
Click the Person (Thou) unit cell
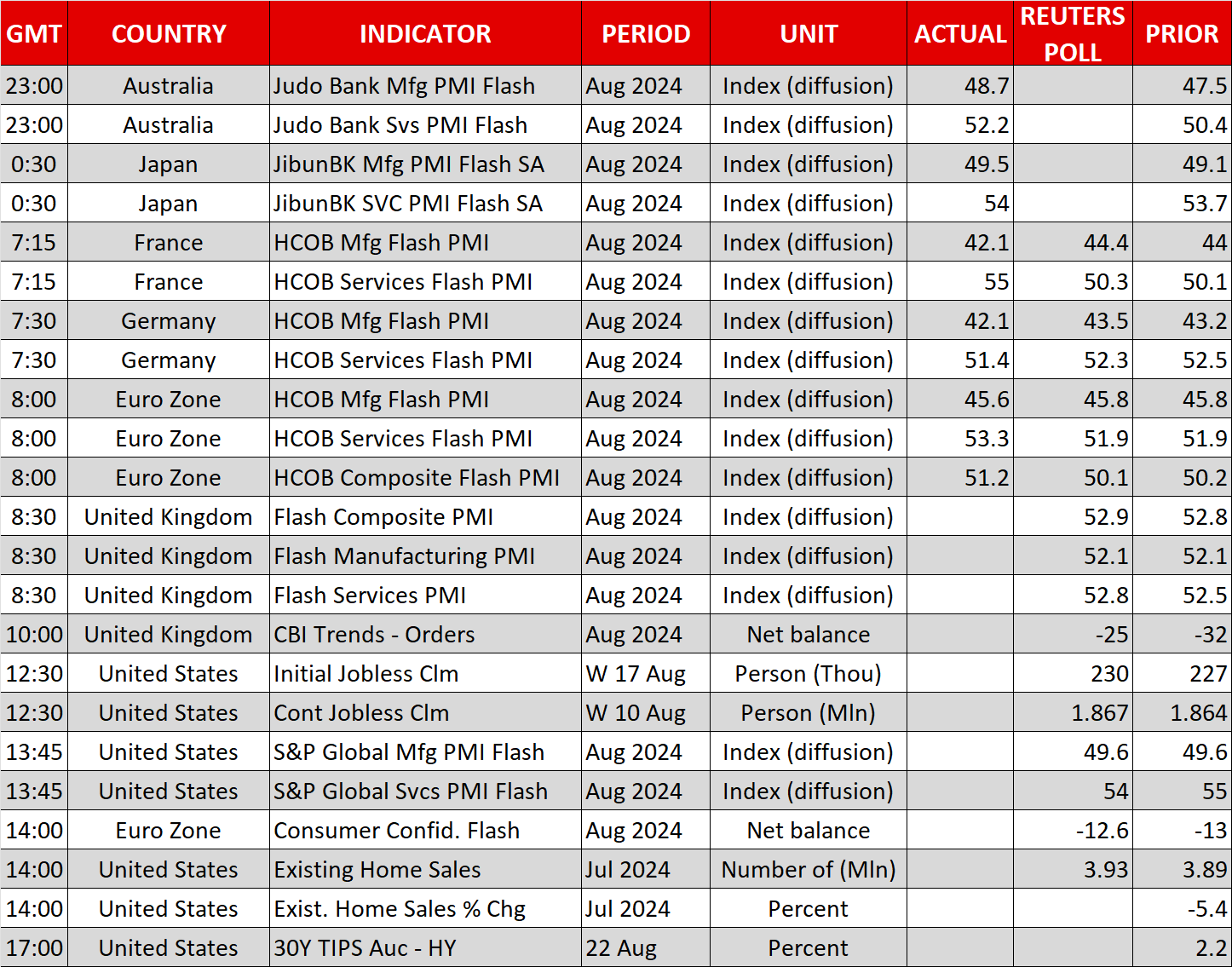[809, 673]
